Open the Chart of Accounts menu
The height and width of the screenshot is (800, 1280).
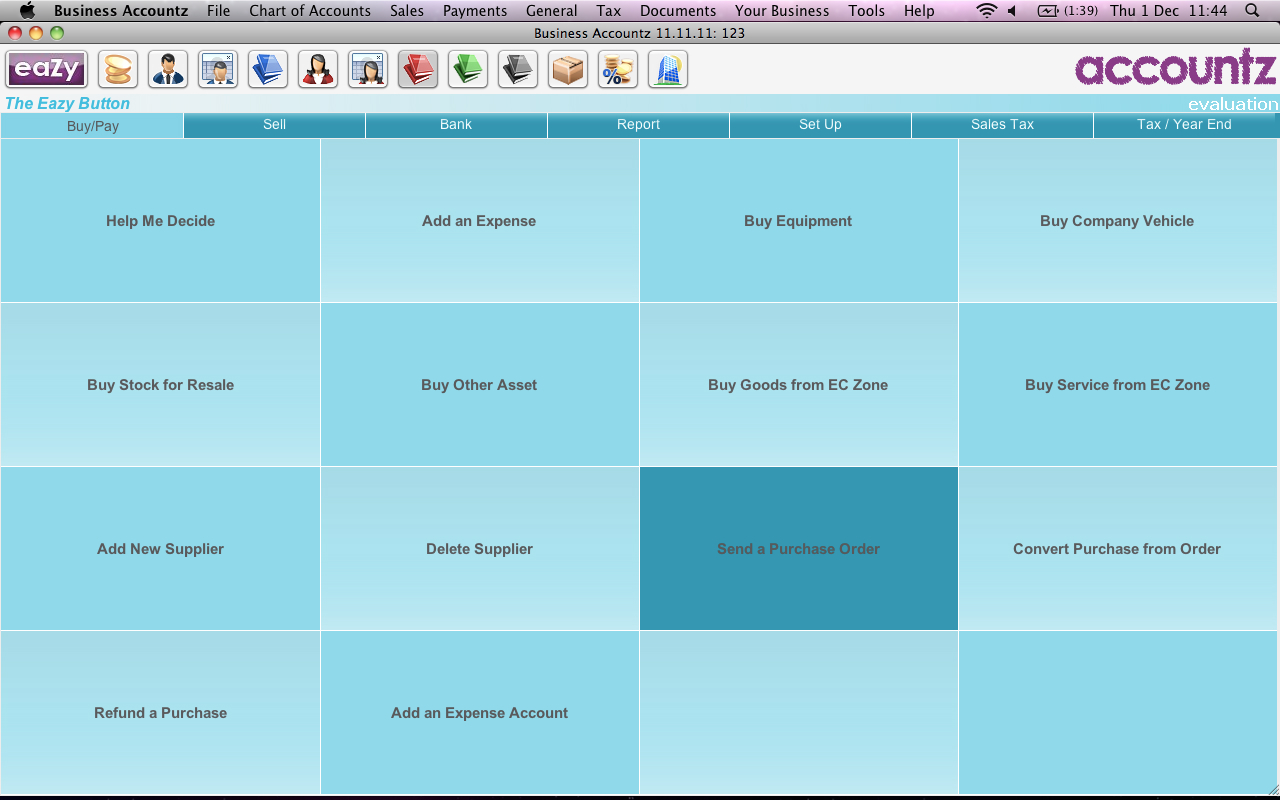point(310,11)
